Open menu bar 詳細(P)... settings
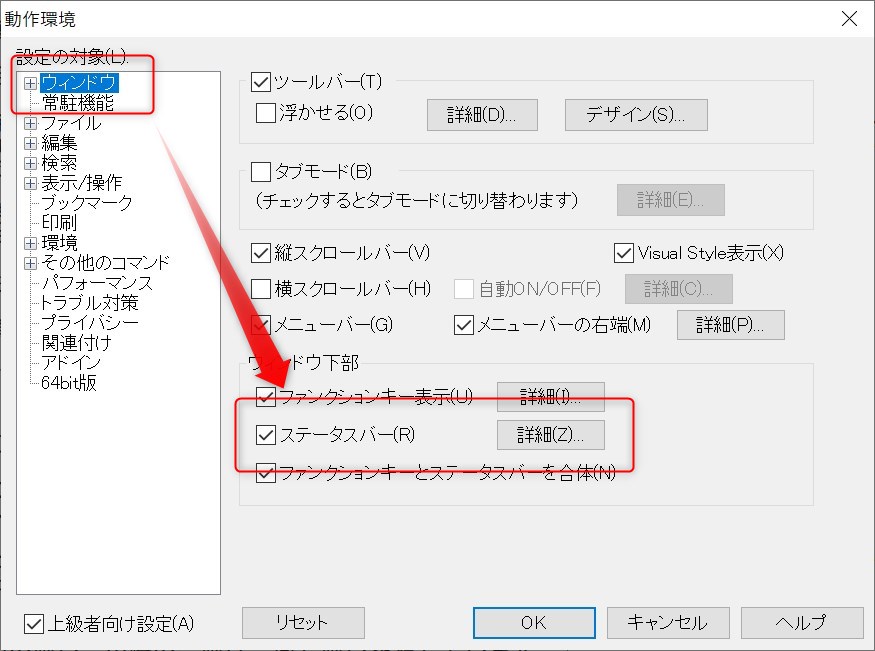Screen dimensions: 875x651 pos(730,325)
